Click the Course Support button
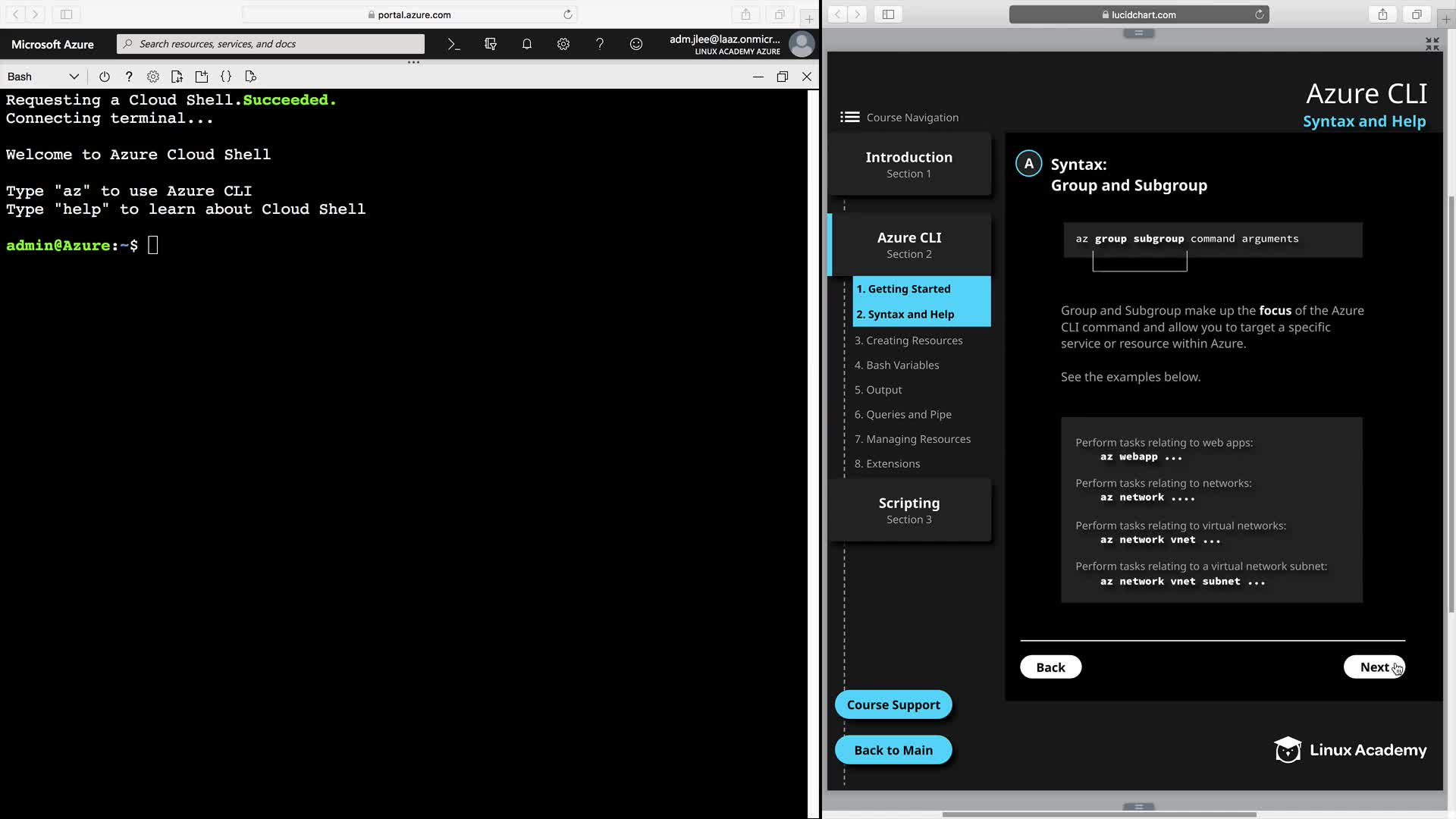This screenshot has height=819, width=1456. tap(893, 704)
